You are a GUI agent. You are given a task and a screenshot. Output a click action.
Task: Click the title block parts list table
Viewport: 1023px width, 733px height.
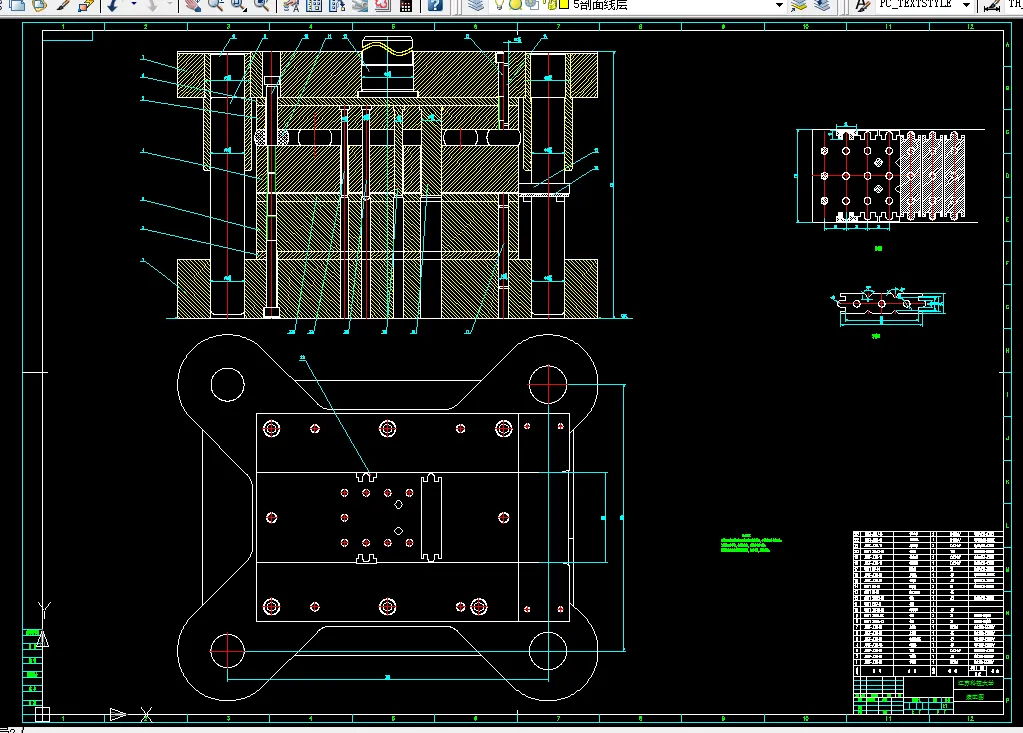pos(928,604)
